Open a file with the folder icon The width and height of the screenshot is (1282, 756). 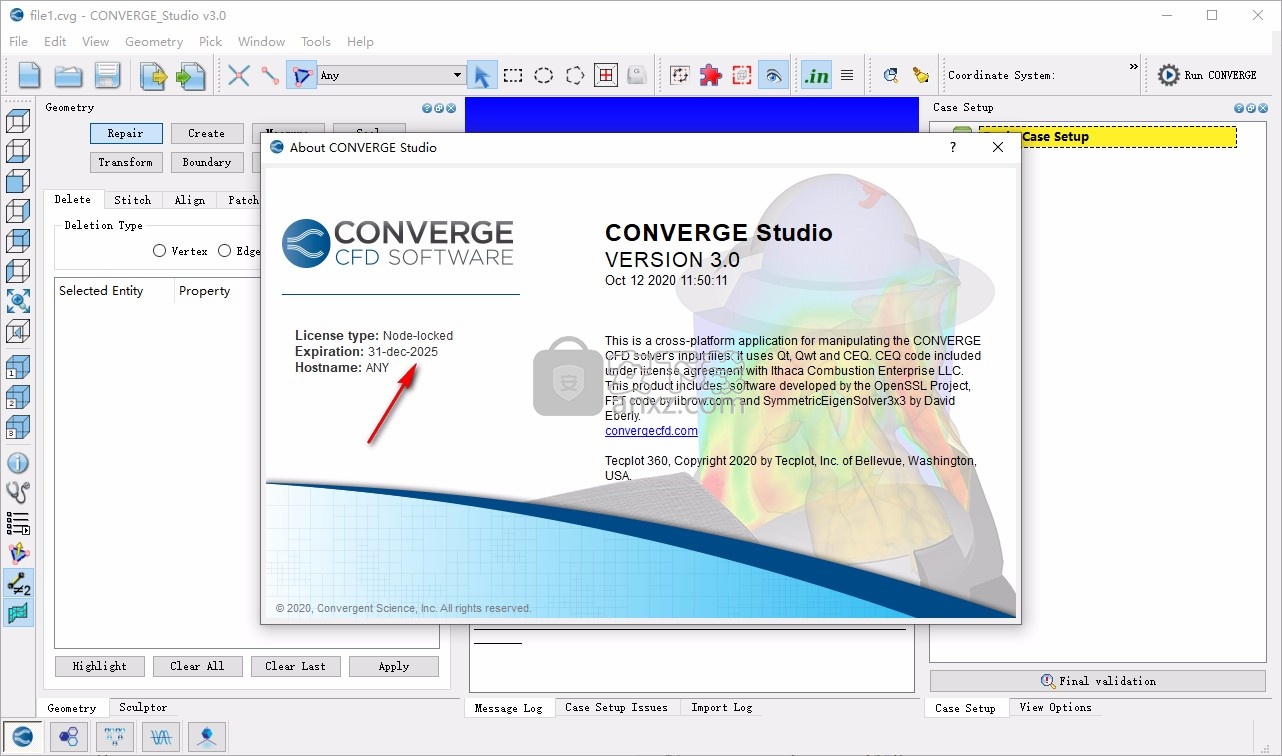click(68, 75)
